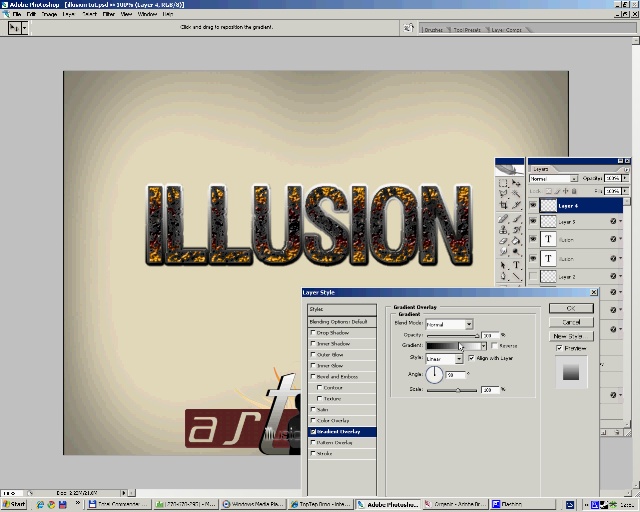This screenshot has width=640, height=512.
Task: Expand Layer 5 effects list arrow
Action: [x=620, y=221]
